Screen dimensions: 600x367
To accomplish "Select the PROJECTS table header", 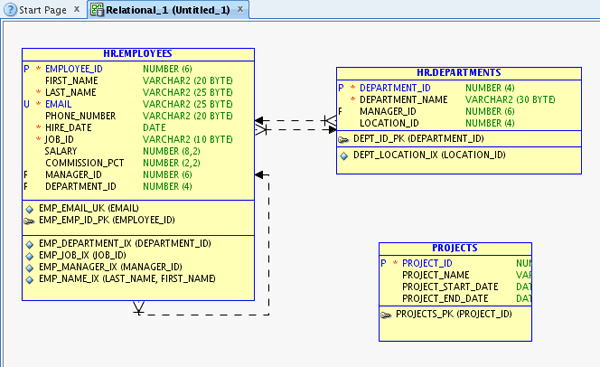I will click(x=455, y=248).
